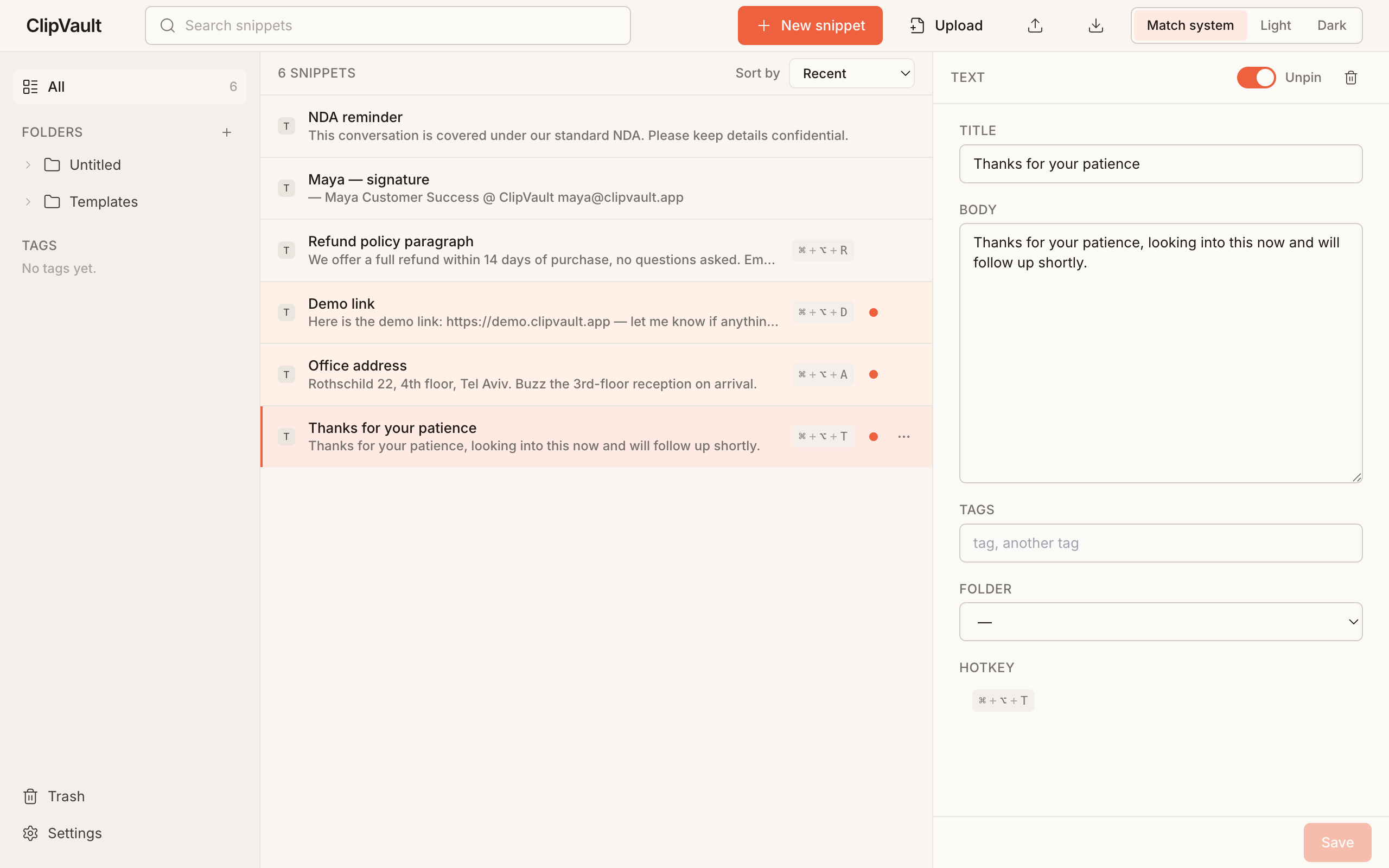Click the import (download arrow) icon
This screenshot has height=868, width=1389.
click(x=1095, y=25)
